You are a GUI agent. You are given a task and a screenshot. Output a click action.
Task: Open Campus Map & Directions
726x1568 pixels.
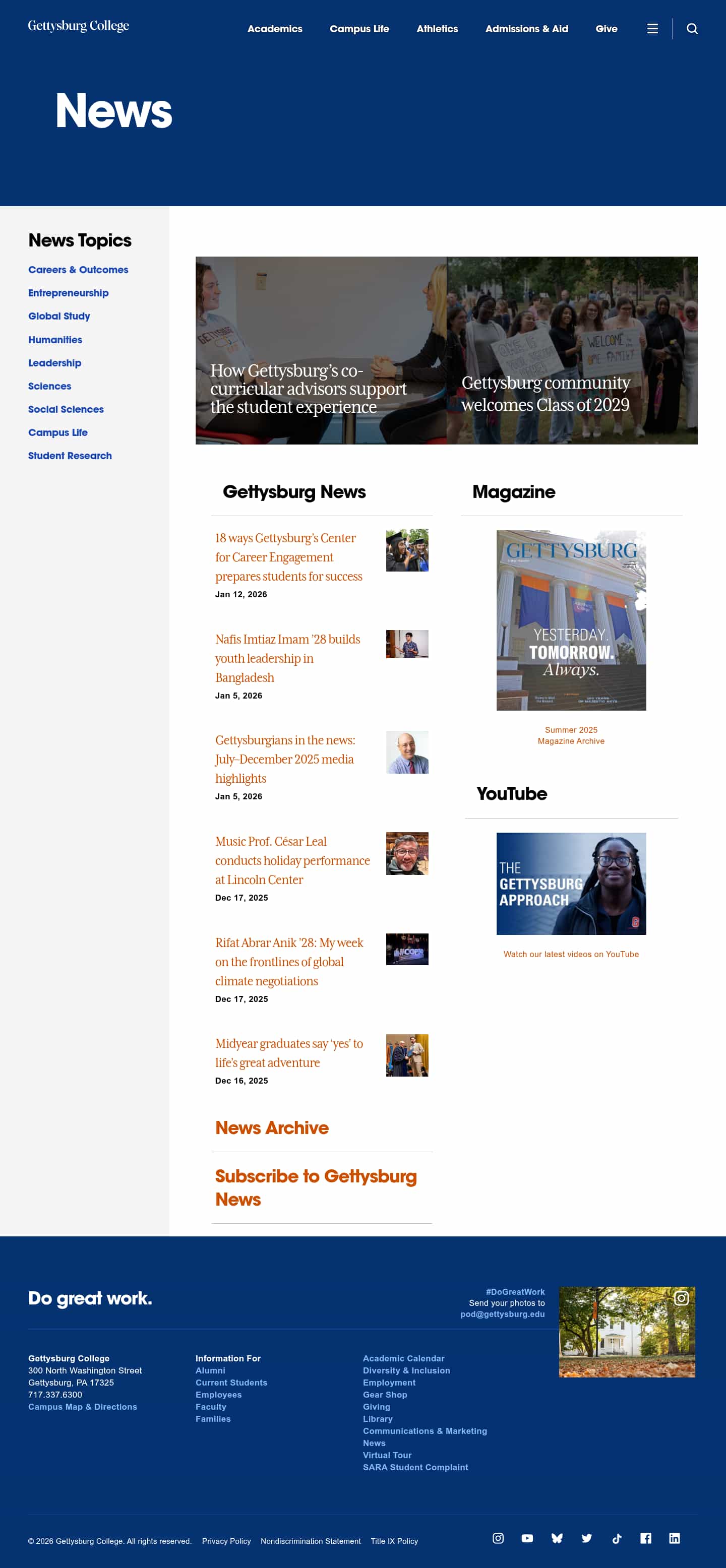tap(82, 1407)
